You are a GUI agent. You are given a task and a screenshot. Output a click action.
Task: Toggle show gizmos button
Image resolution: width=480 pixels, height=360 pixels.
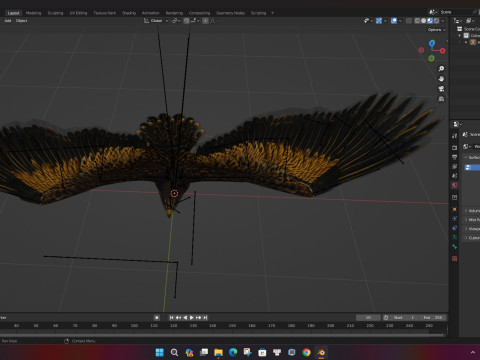pyautogui.click(x=379, y=21)
